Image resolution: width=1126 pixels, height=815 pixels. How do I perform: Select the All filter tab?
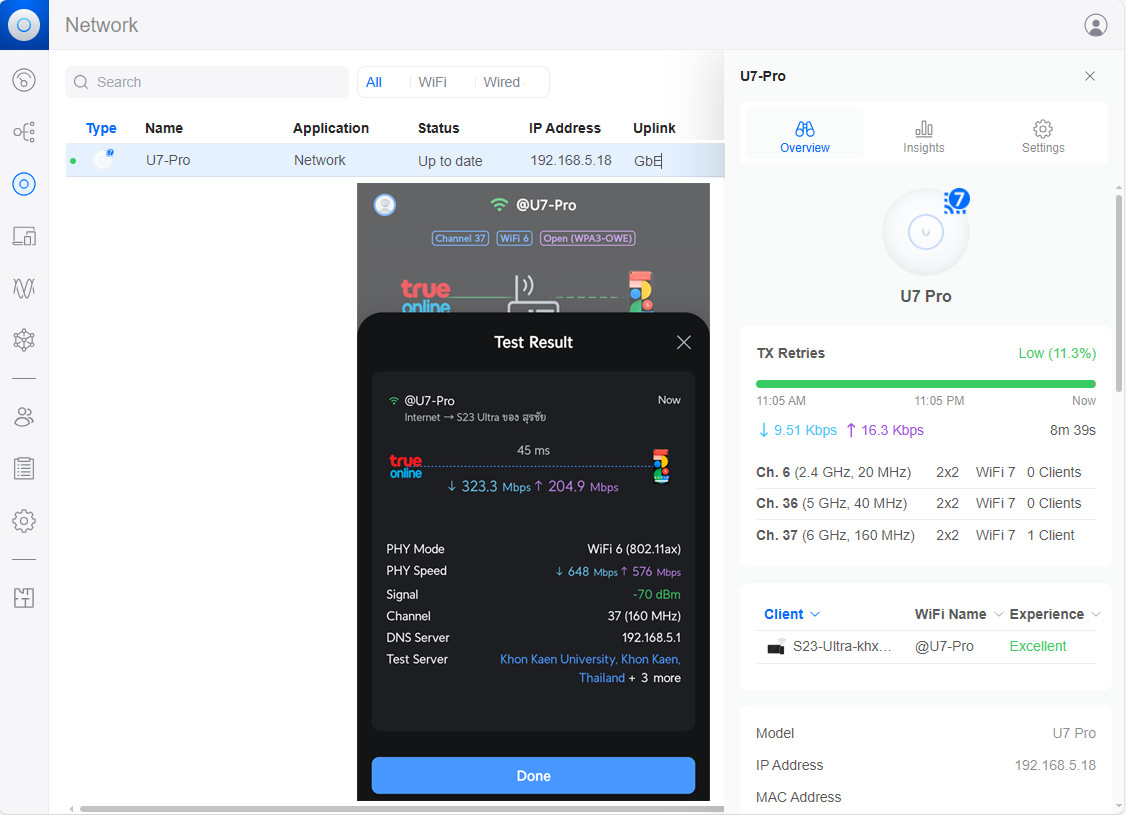374,82
